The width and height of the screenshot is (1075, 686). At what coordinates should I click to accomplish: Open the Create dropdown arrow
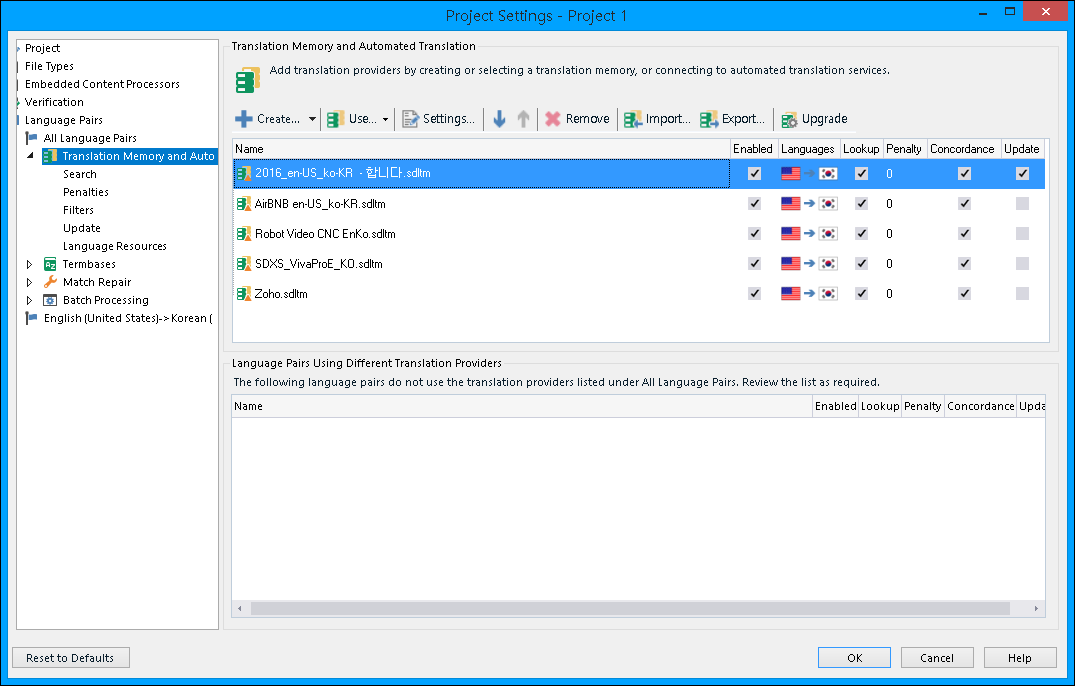pyautogui.click(x=312, y=119)
